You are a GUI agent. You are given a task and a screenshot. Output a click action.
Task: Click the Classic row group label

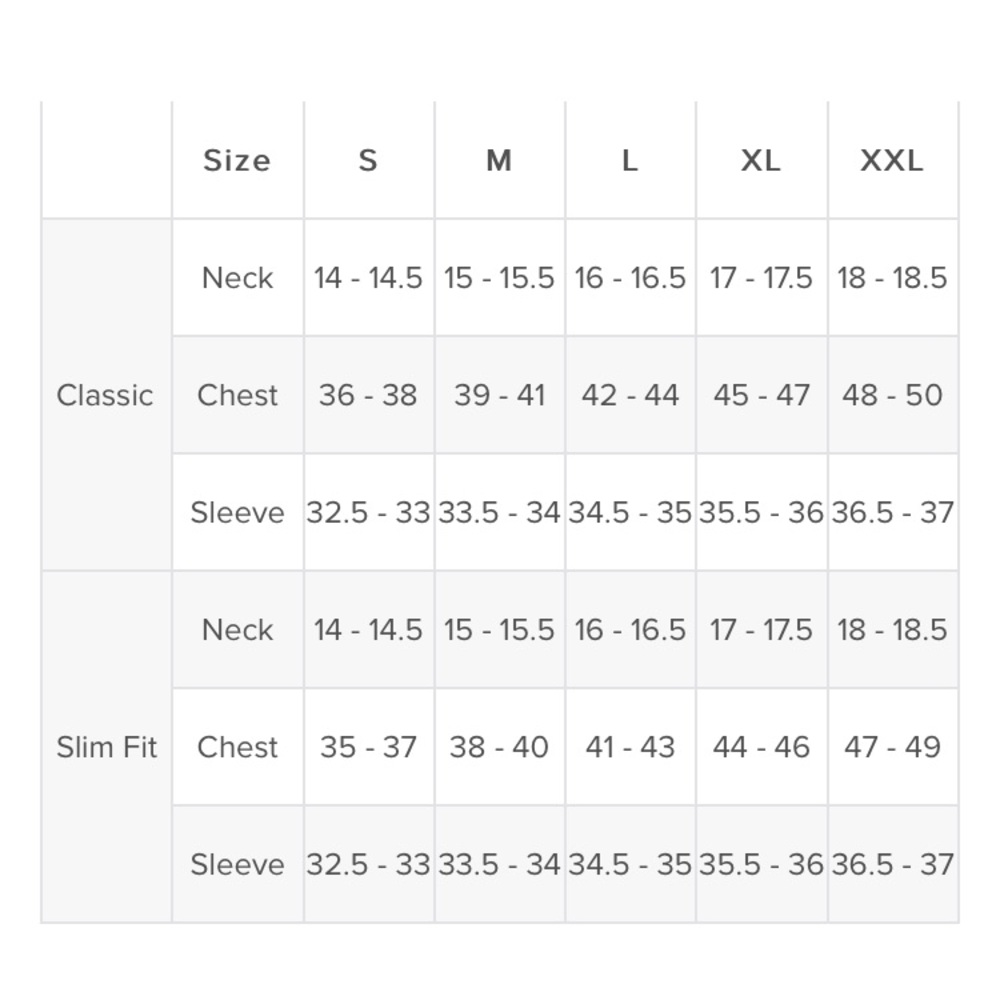click(105, 395)
